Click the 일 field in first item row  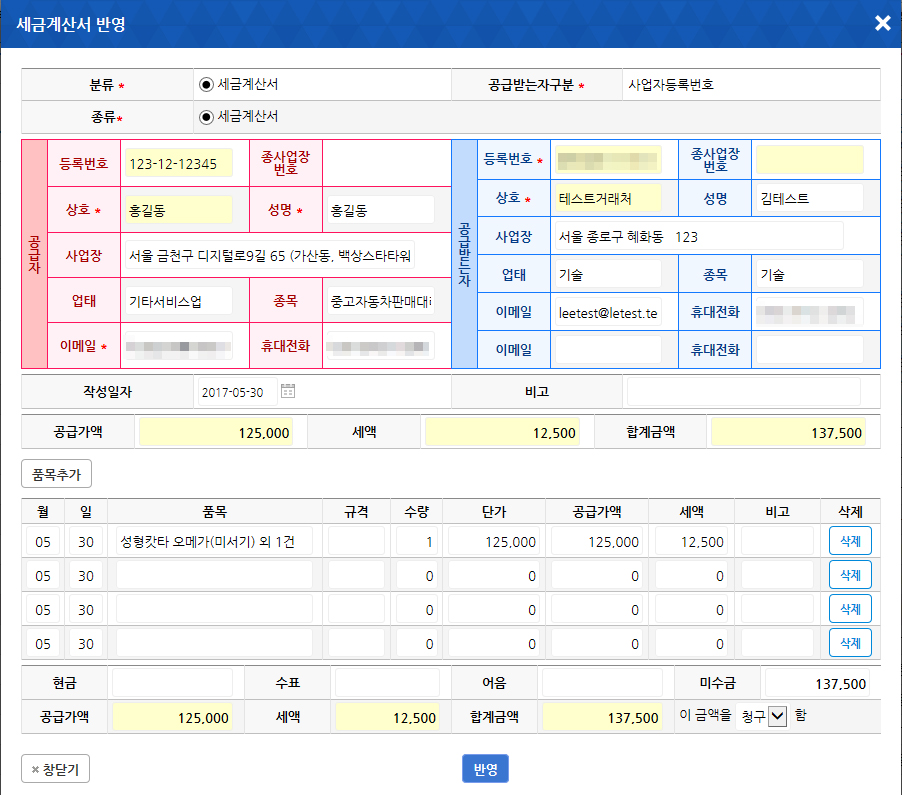point(86,541)
